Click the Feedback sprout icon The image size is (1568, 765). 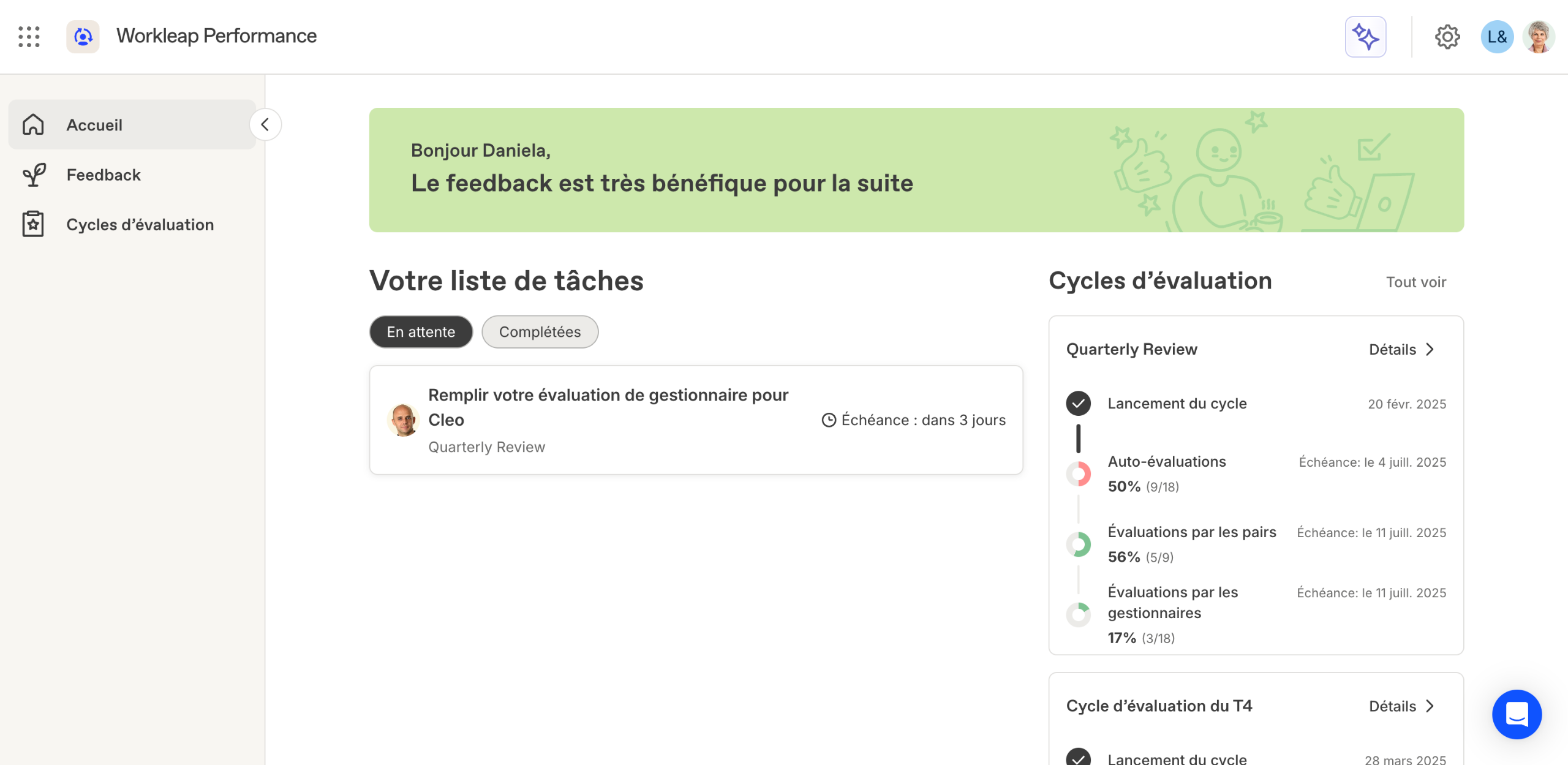tap(34, 175)
